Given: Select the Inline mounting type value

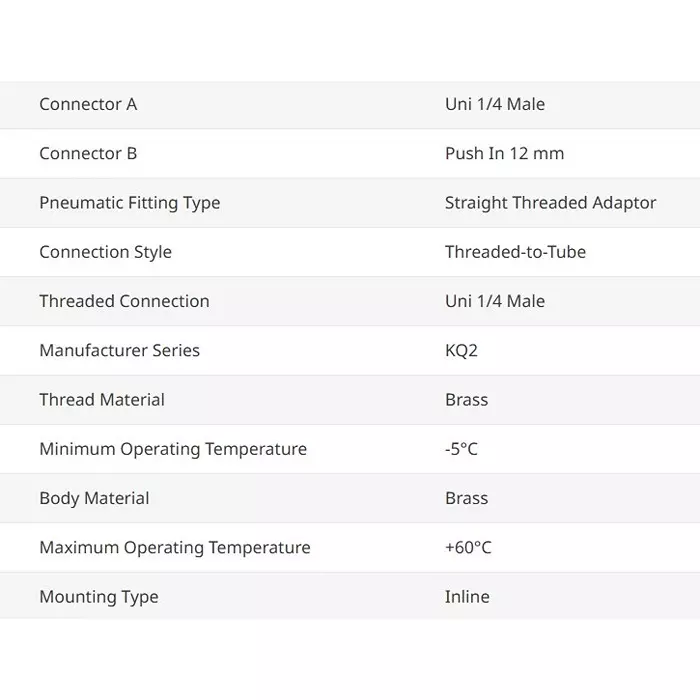Looking at the screenshot, I should pyautogui.click(x=467, y=597).
